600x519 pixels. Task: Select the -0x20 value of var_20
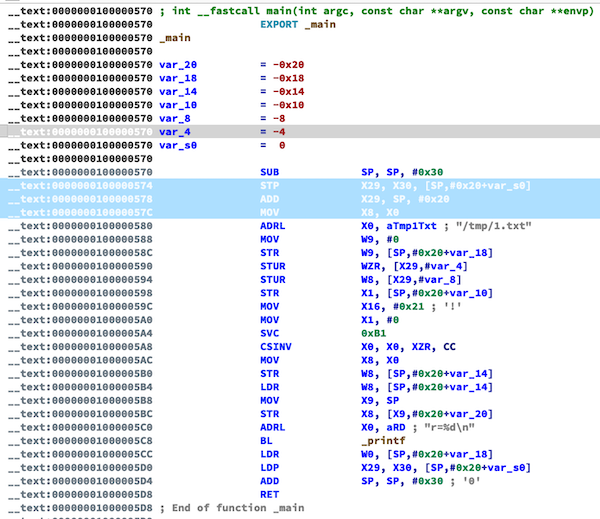coord(289,65)
